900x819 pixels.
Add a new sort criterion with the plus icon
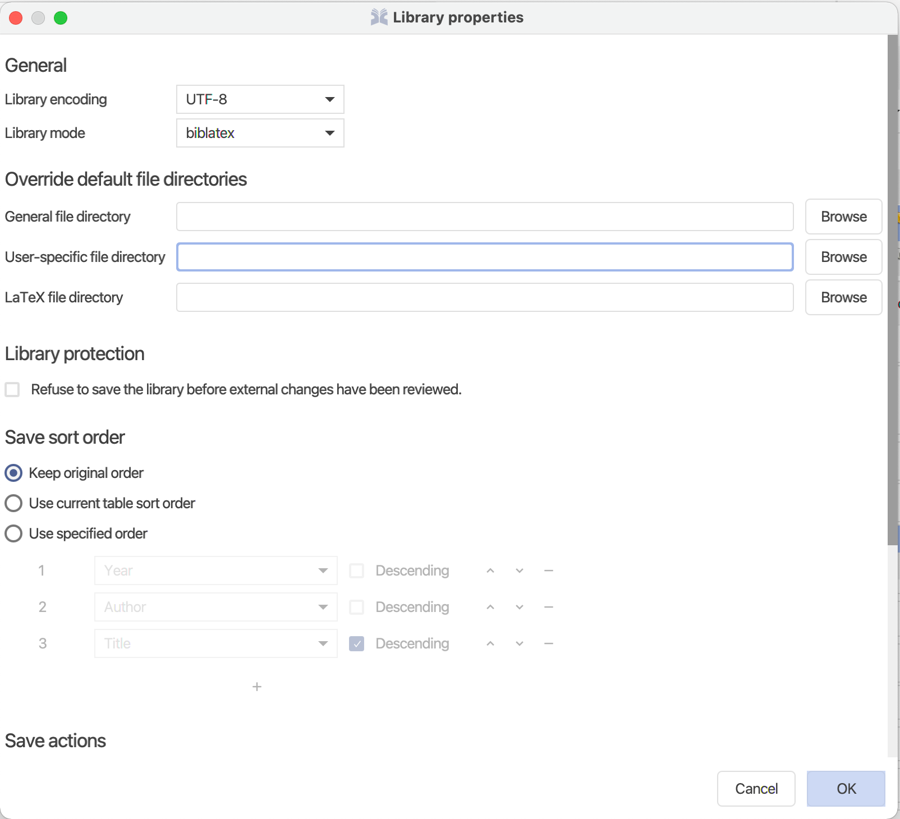pos(257,687)
